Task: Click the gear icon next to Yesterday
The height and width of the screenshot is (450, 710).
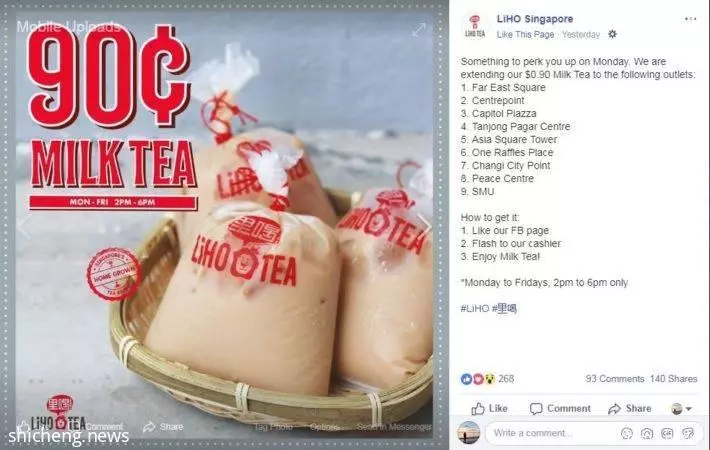Action: 612,34
